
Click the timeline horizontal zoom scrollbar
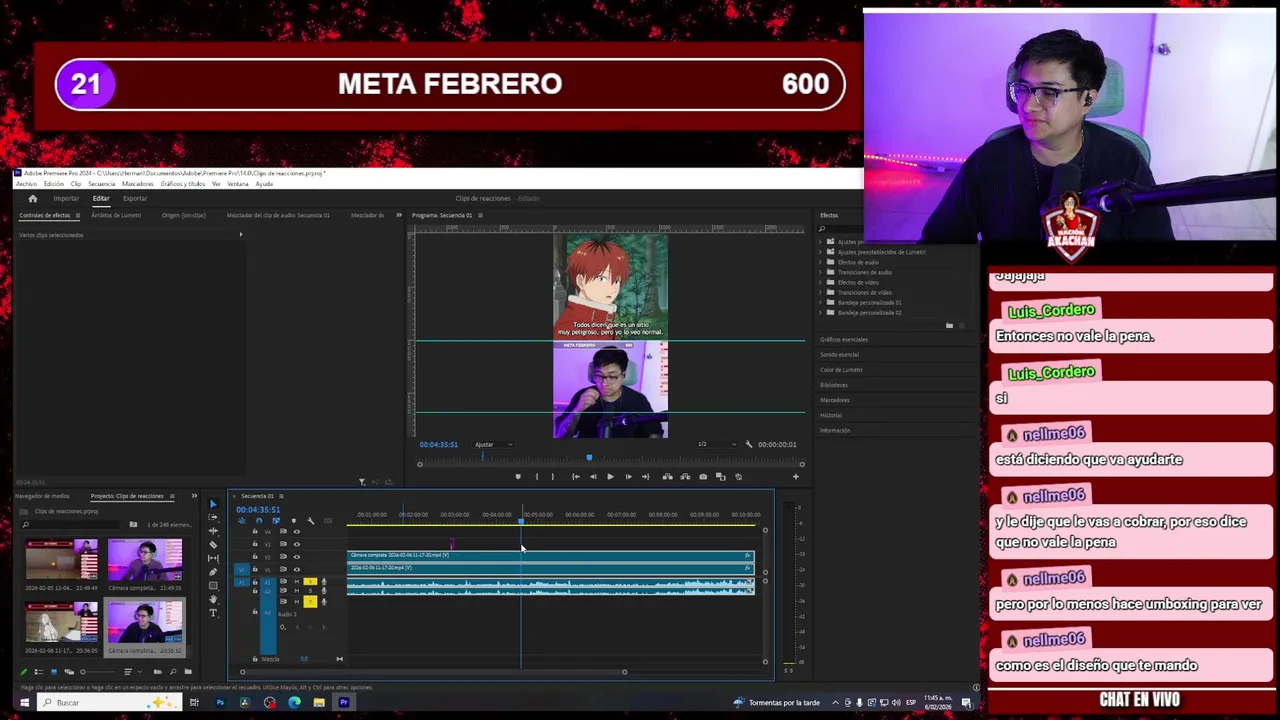pyautogui.click(x=432, y=672)
